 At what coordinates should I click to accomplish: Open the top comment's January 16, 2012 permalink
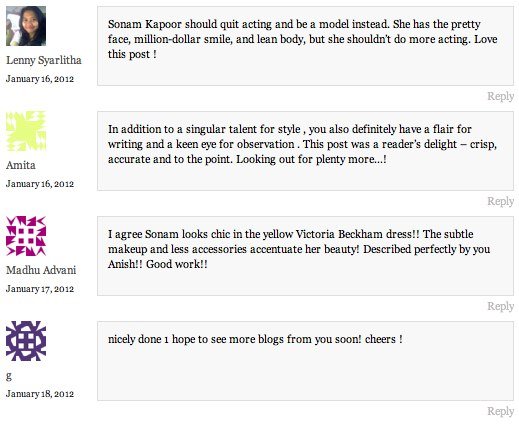[40, 79]
